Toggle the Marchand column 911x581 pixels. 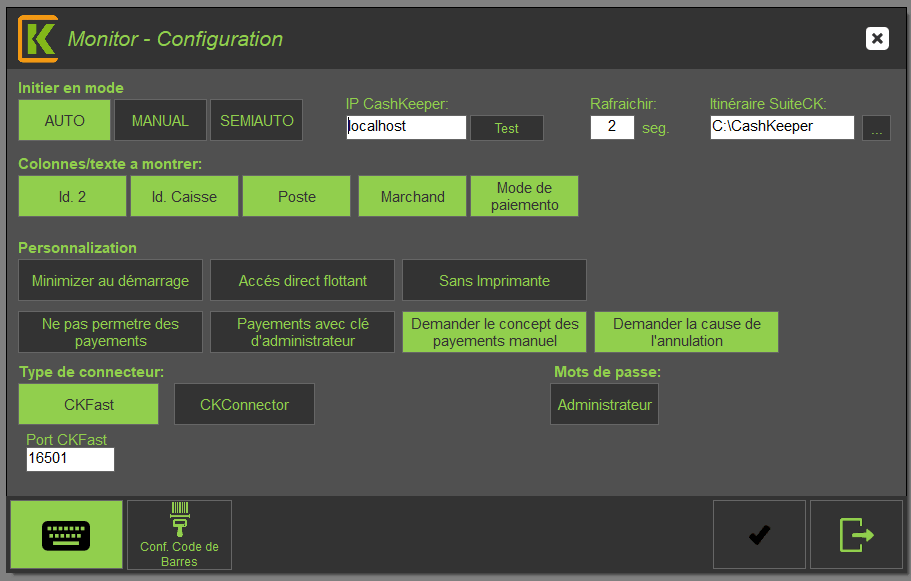point(413,196)
